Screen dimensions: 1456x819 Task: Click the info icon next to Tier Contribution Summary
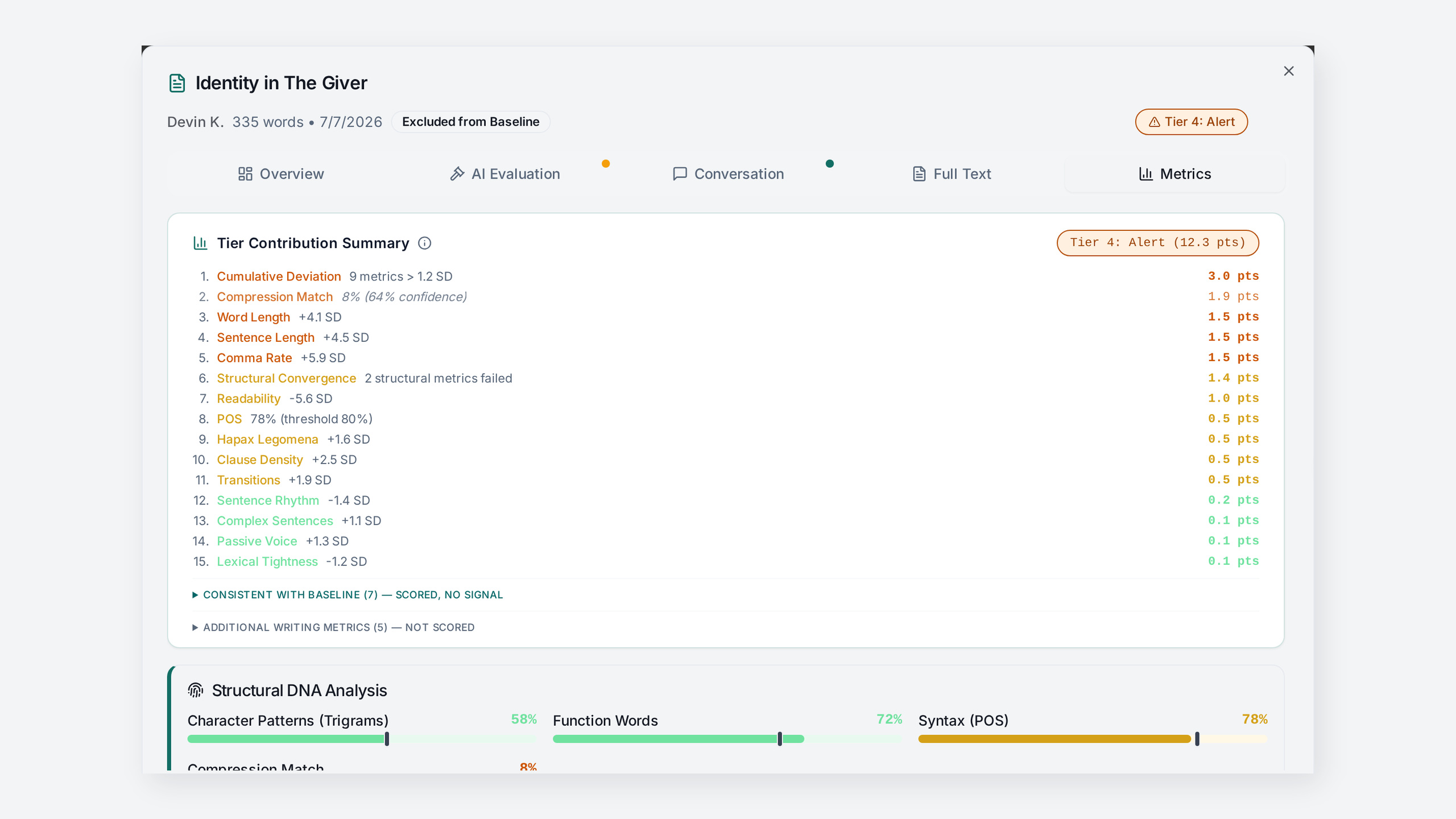click(x=424, y=243)
